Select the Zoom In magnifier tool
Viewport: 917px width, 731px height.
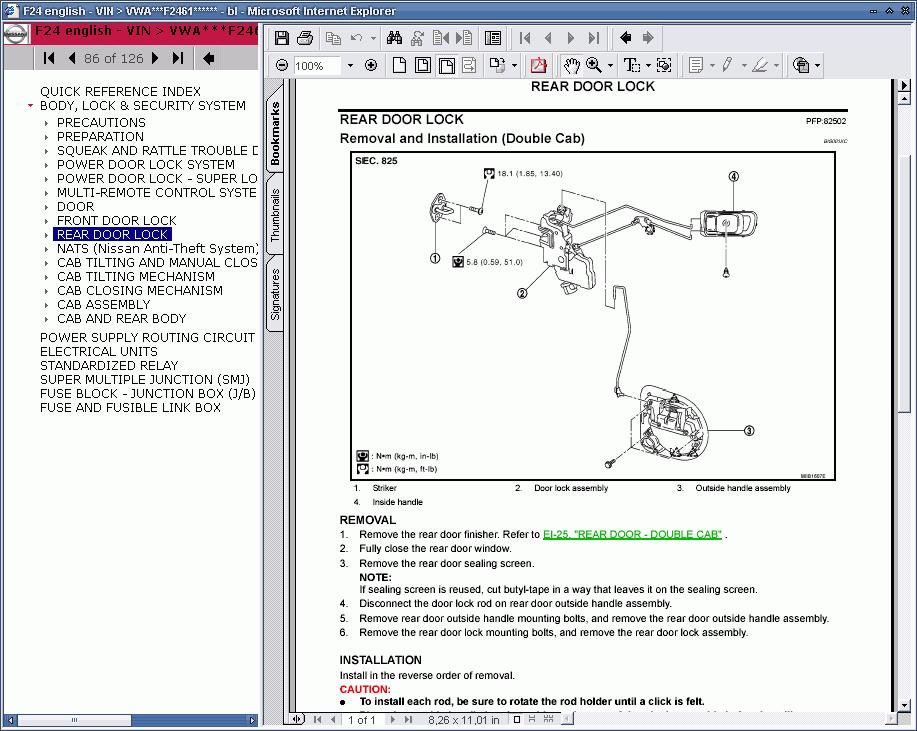click(594, 65)
